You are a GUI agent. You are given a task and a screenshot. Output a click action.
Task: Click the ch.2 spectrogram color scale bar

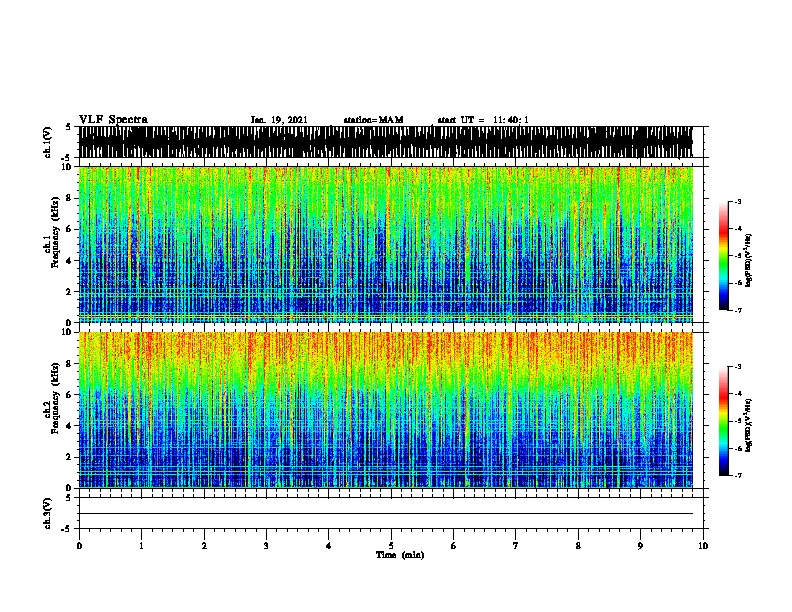pyautogui.click(x=723, y=421)
